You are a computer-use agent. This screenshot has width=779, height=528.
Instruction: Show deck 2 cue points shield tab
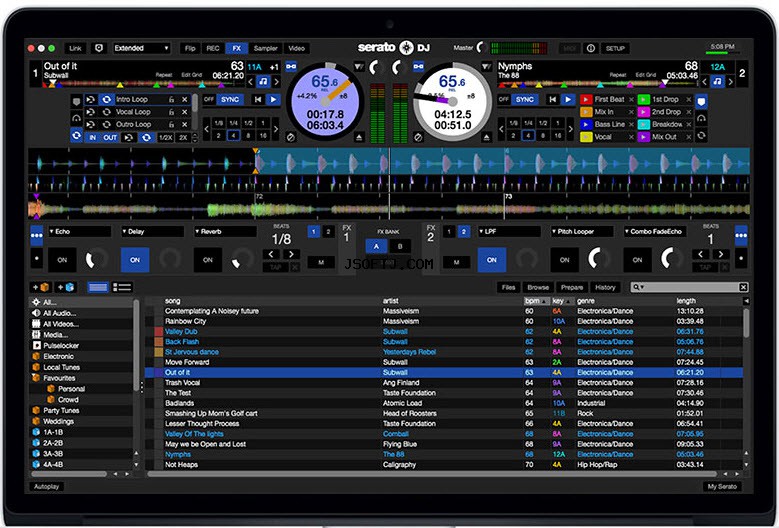[x=701, y=102]
